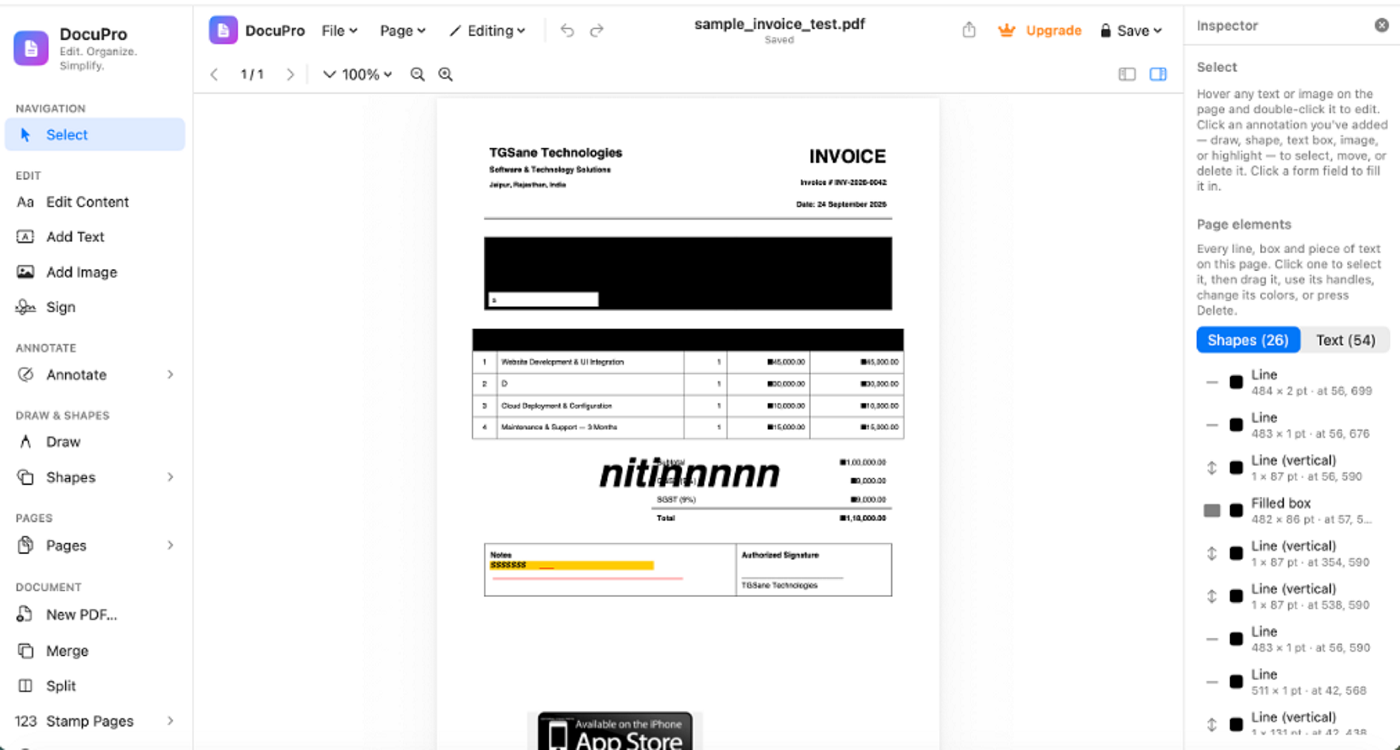Image resolution: width=1400 pixels, height=750 pixels.
Task: Activate the Select navigation tool
Action: pyautogui.click(x=94, y=135)
